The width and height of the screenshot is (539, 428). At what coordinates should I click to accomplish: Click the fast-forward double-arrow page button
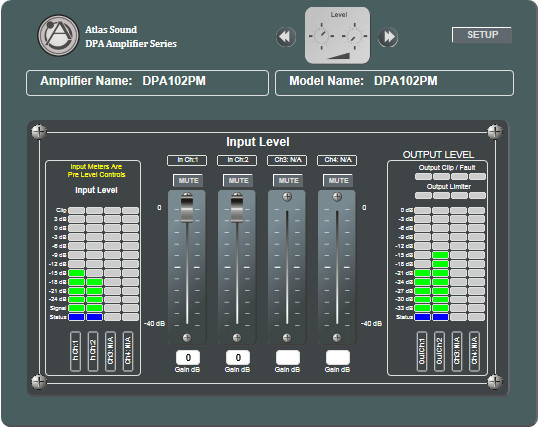(388, 36)
